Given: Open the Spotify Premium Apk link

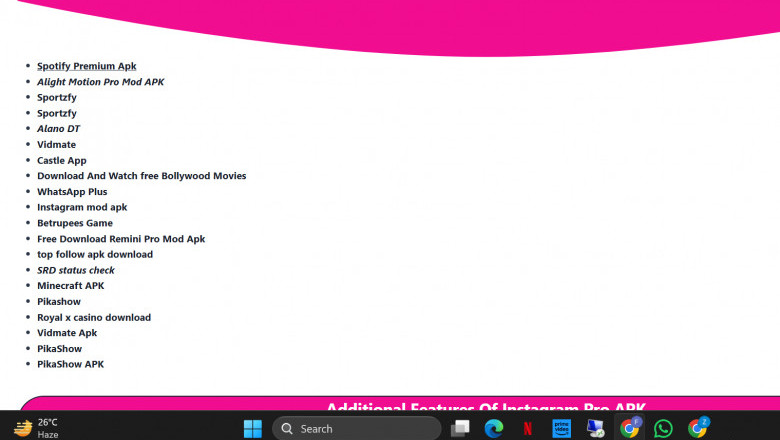Looking at the screenshot, I should click(87, 66).
